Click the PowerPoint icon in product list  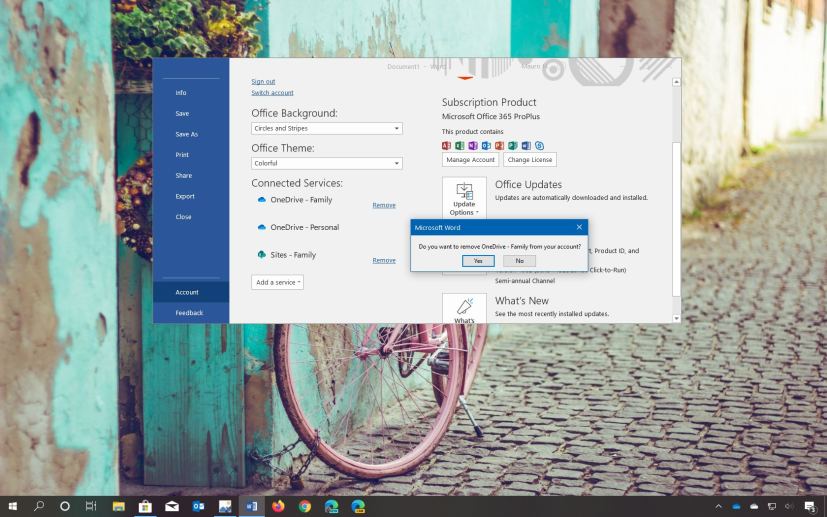point(499,146)
